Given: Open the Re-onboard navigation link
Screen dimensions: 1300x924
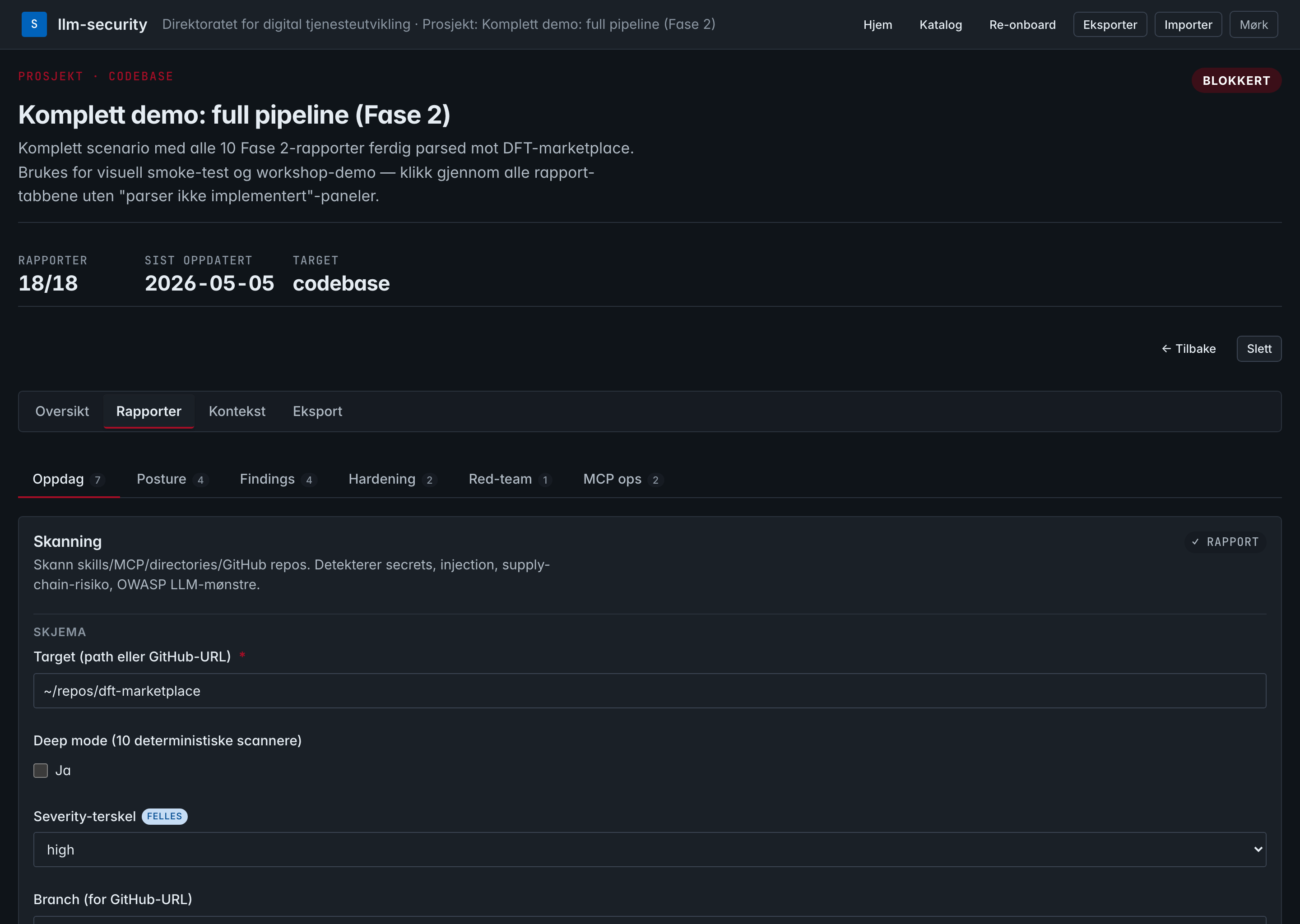Looking at the screenshot, I should coord(1022,24).
